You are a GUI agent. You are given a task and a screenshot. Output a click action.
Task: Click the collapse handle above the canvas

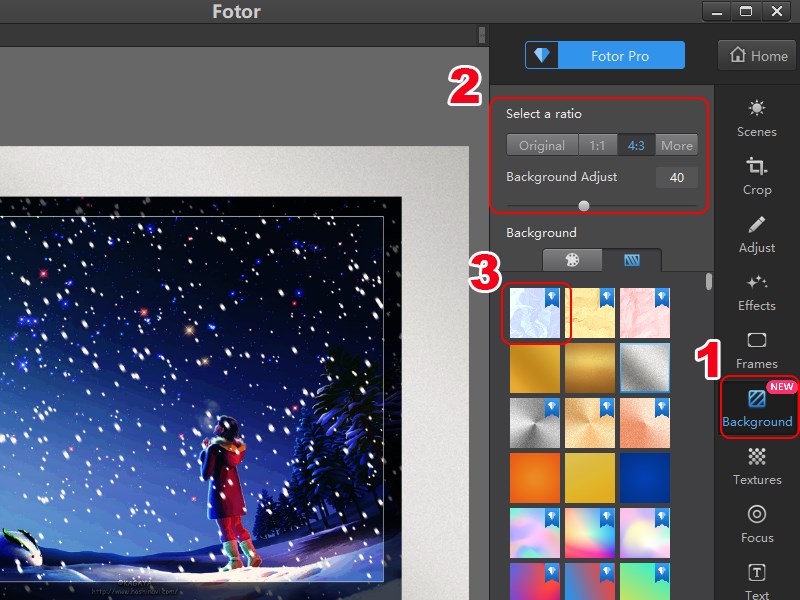[x=482, y=35]
